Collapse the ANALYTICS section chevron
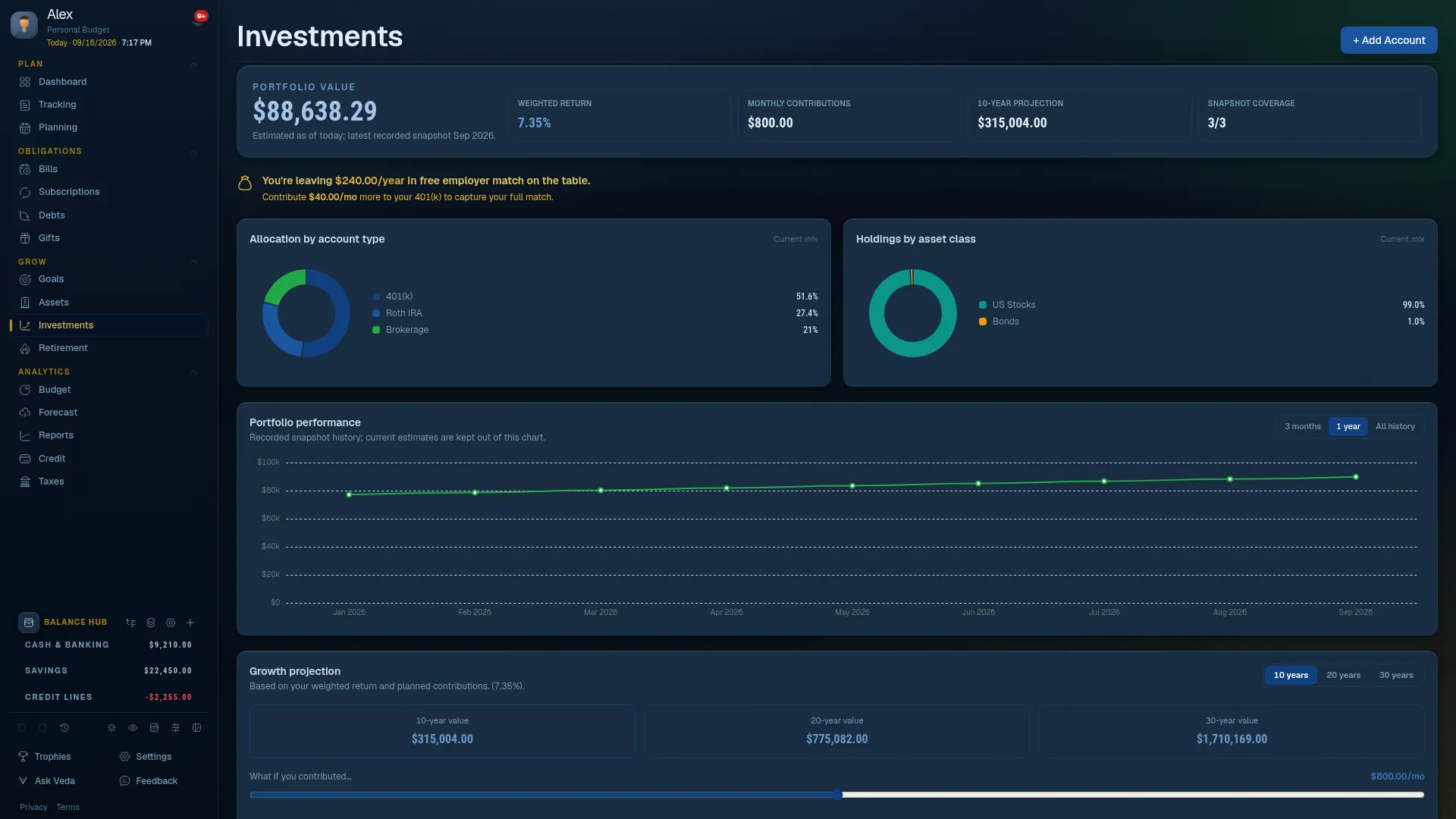 click(x=193, y=372)
